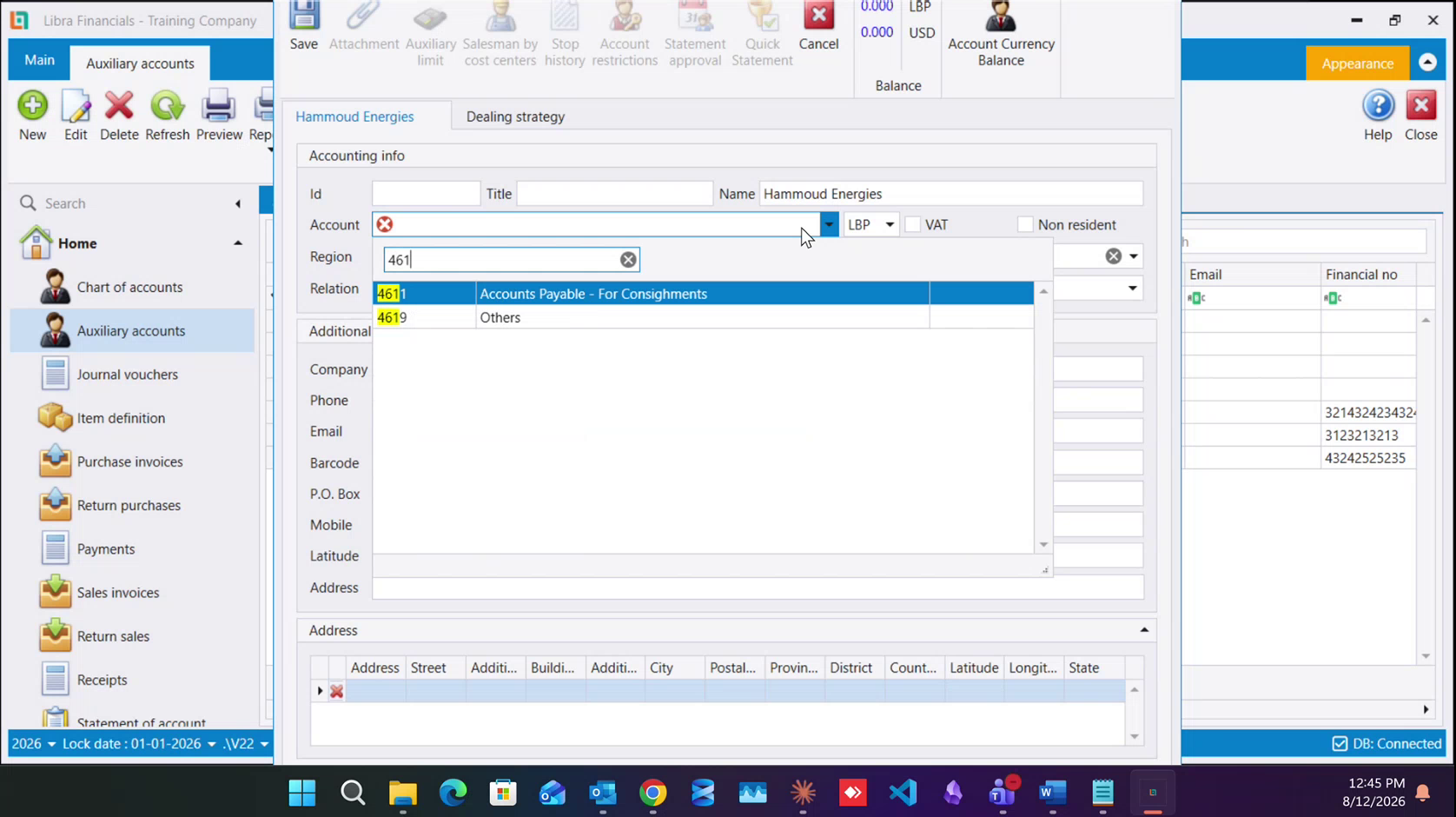Collapse the sidebar search panel arrow
1456x817 pixels.
coord(238,203)
